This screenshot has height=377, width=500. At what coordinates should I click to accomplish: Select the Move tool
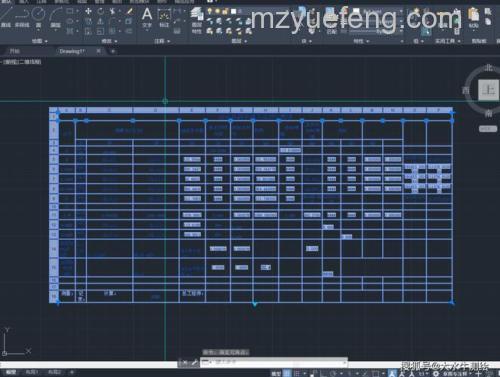88,11
